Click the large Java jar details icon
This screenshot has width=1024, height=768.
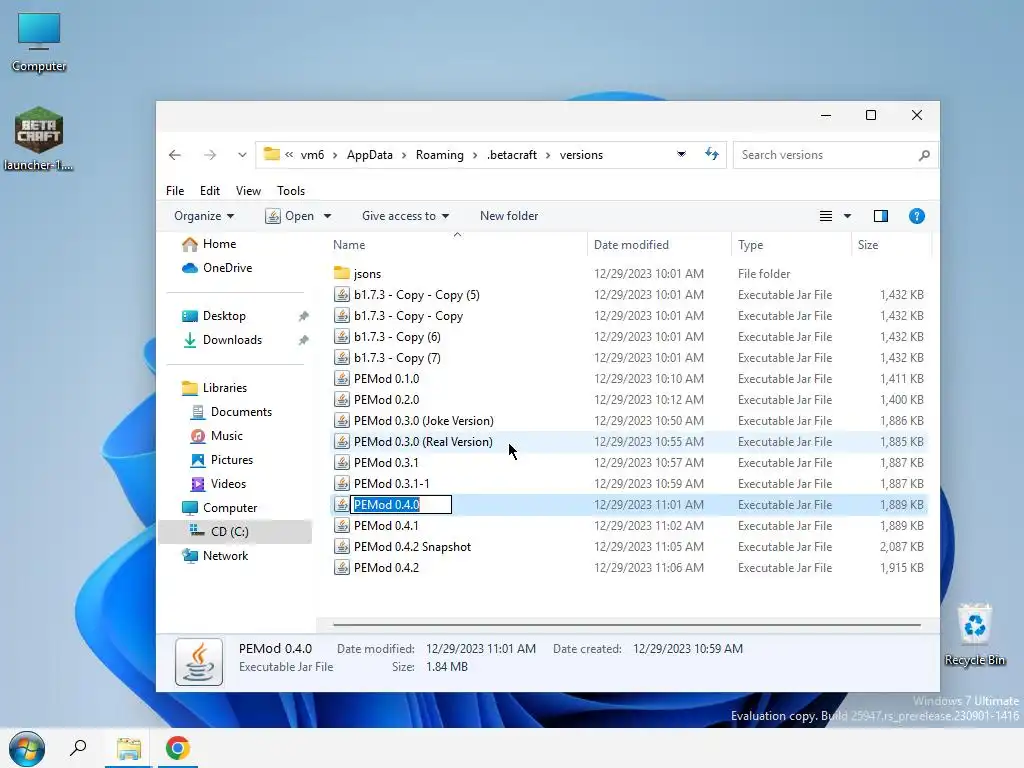199,662
